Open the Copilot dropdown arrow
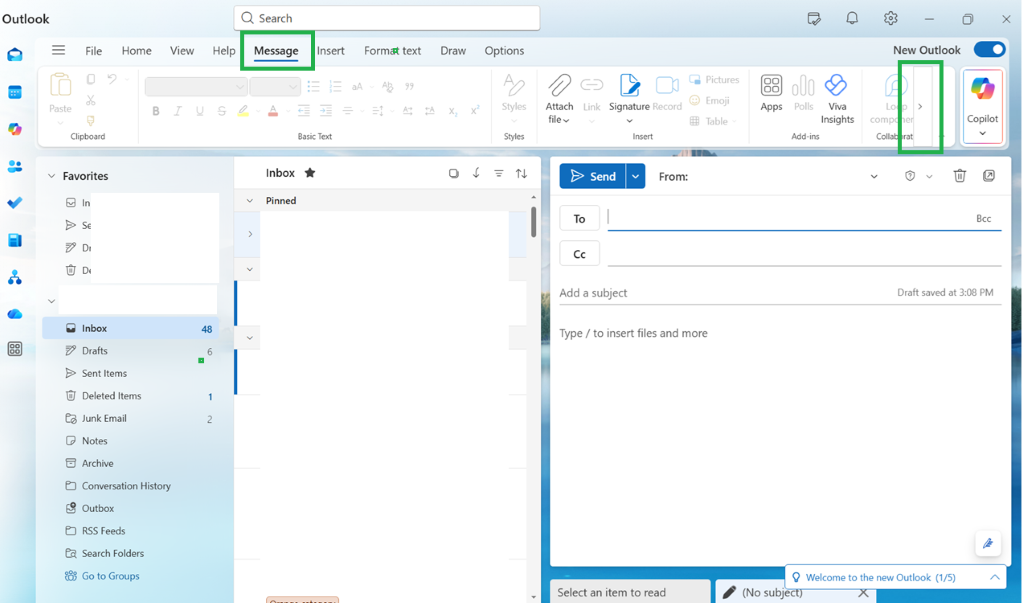1024x603 pixels. (982, 133)
